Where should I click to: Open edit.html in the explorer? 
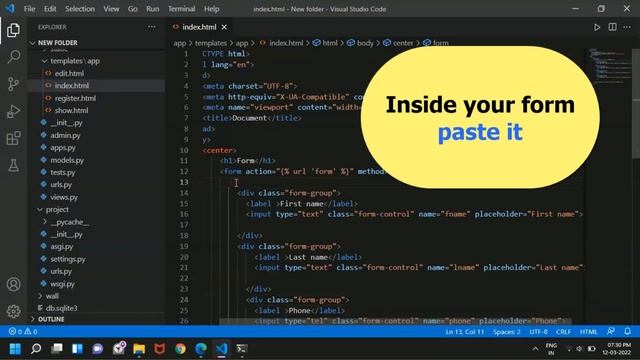[x=69, y=73]
